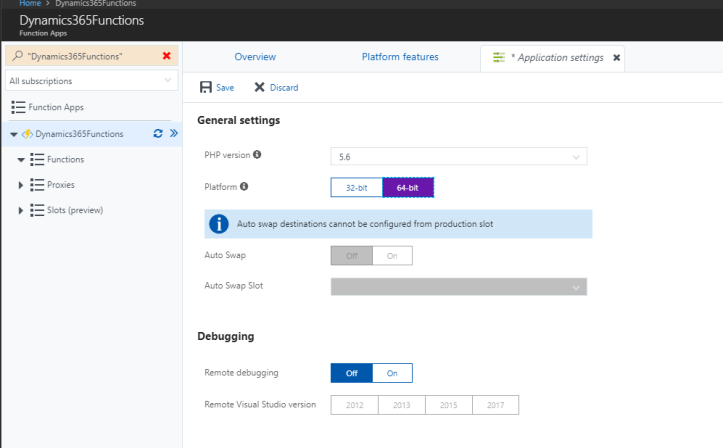Screen dimensions: 723x448
Task: Click the Save button label
Action: 225,88
